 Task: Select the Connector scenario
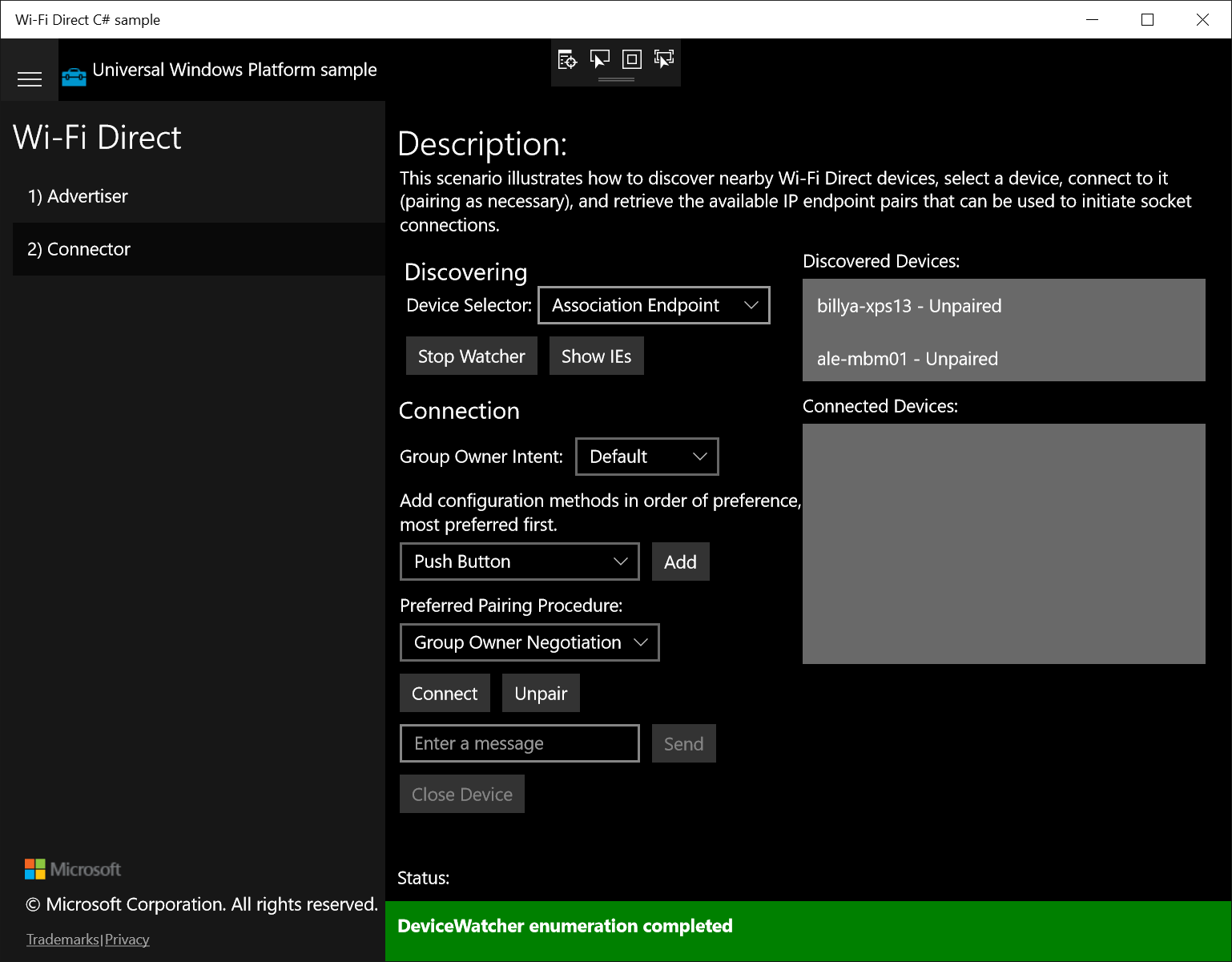click(79, 249)
